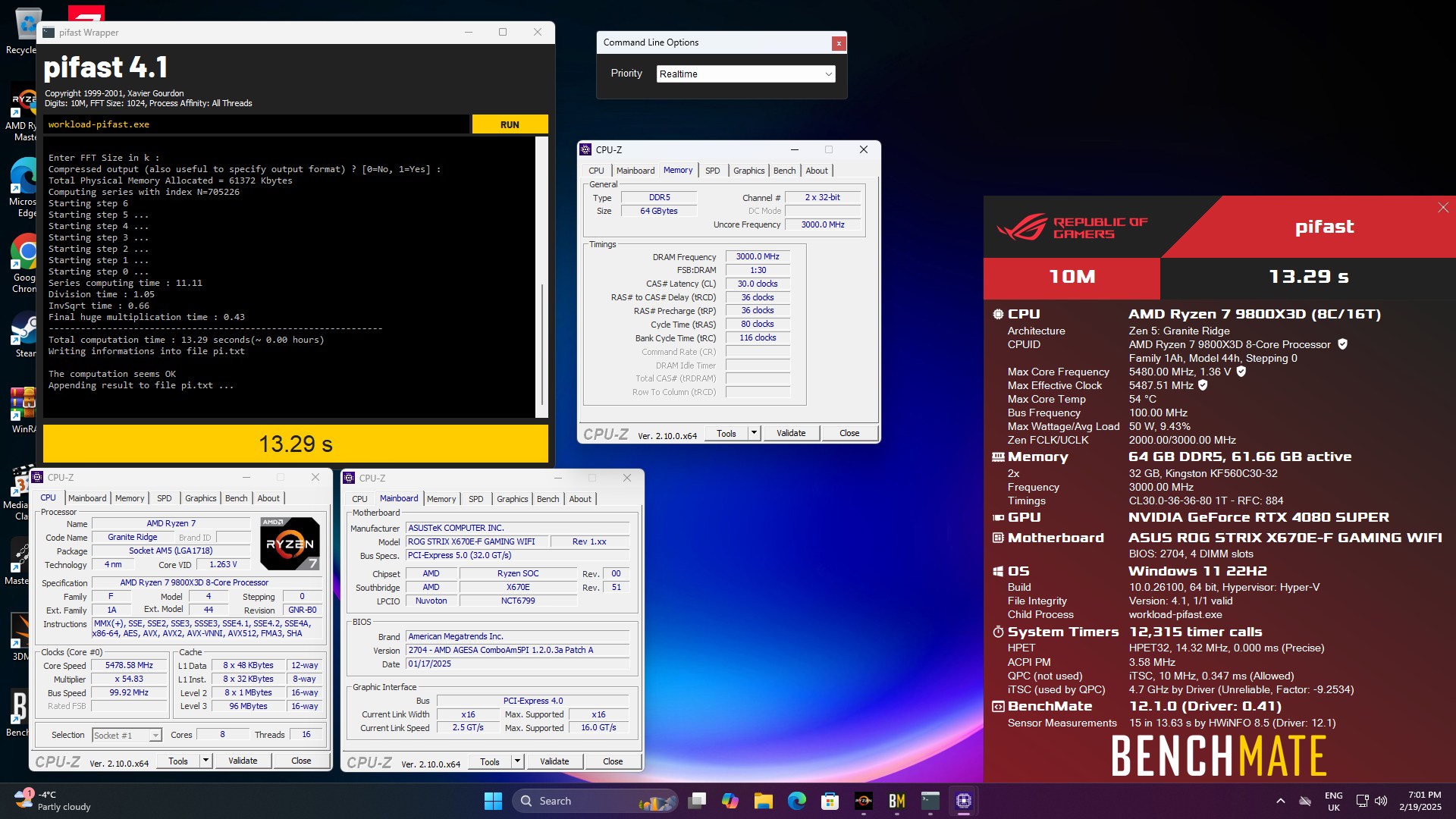Screen dimensions: 1456x819
Task: Open the Mainboard tab in Memory CPU-Z window
Action: tap(635, 171)
